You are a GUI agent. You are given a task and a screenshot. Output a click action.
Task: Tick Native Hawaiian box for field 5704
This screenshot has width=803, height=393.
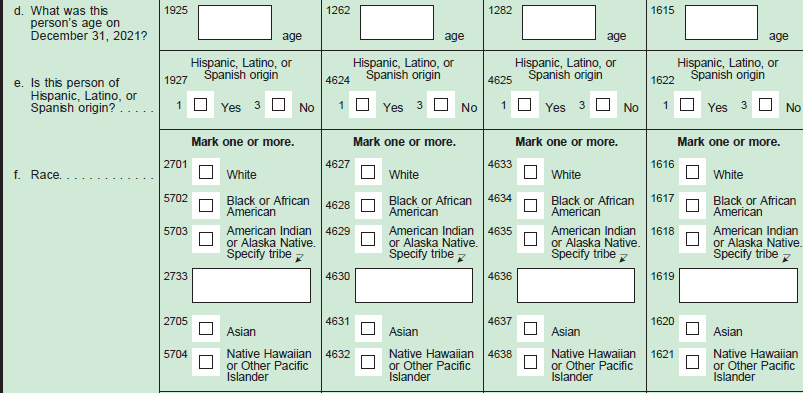click(206, 362)
